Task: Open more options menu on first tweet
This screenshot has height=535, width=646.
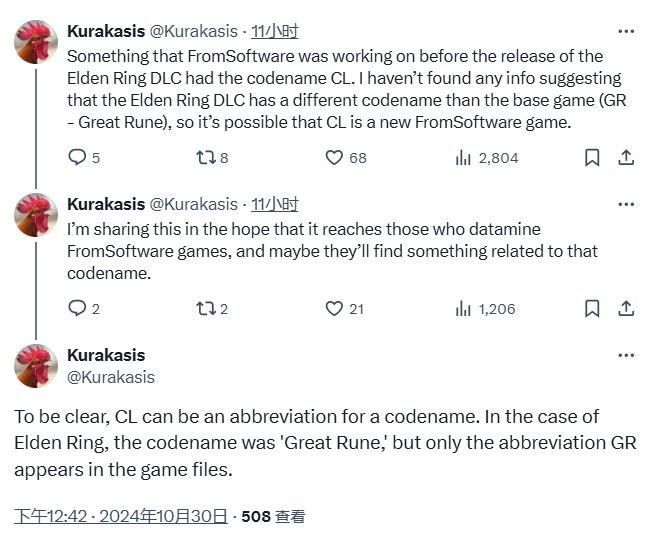Action: pos(626,31)
